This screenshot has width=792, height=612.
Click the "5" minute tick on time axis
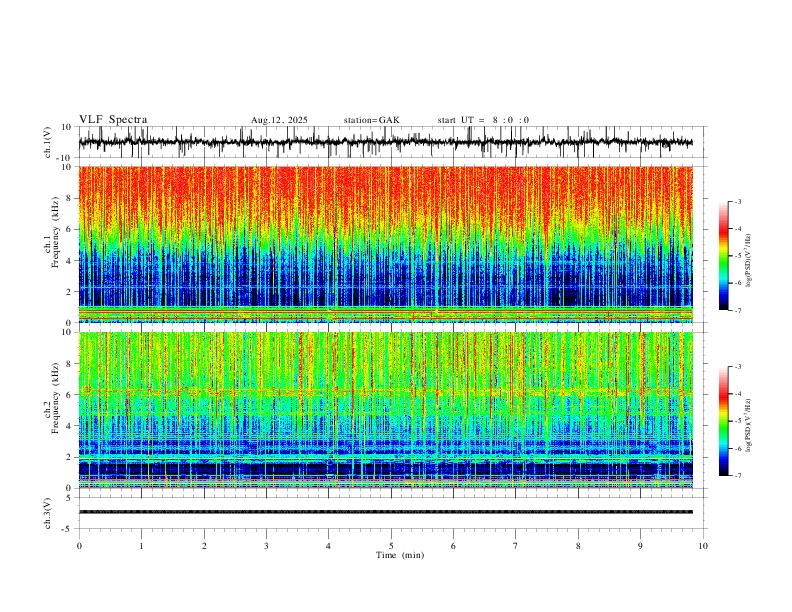tap(391, 546)
